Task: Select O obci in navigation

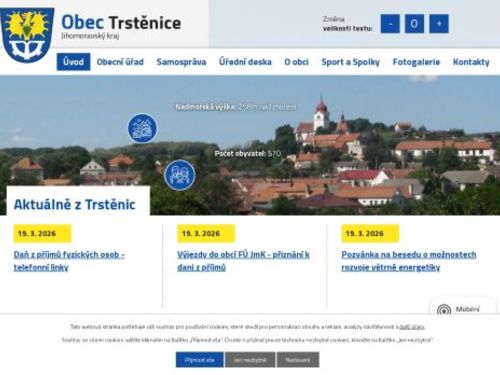Action: click(296, 62)
